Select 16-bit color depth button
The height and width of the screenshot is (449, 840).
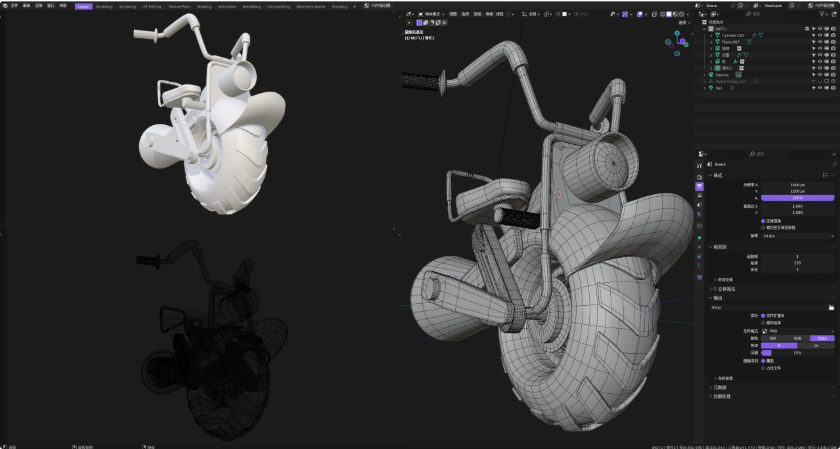point(815,345)
